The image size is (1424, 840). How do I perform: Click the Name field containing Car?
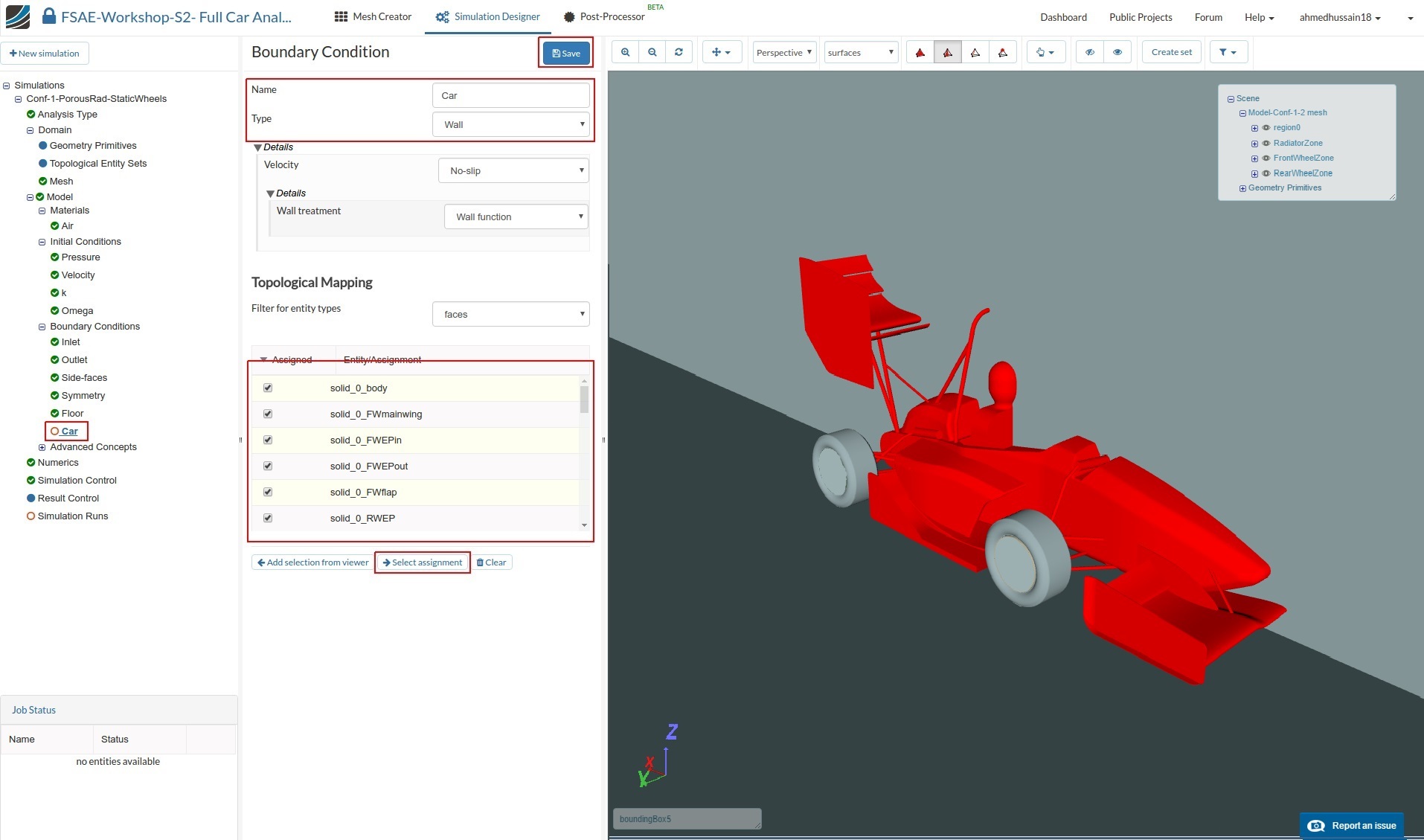click(510, 95)
